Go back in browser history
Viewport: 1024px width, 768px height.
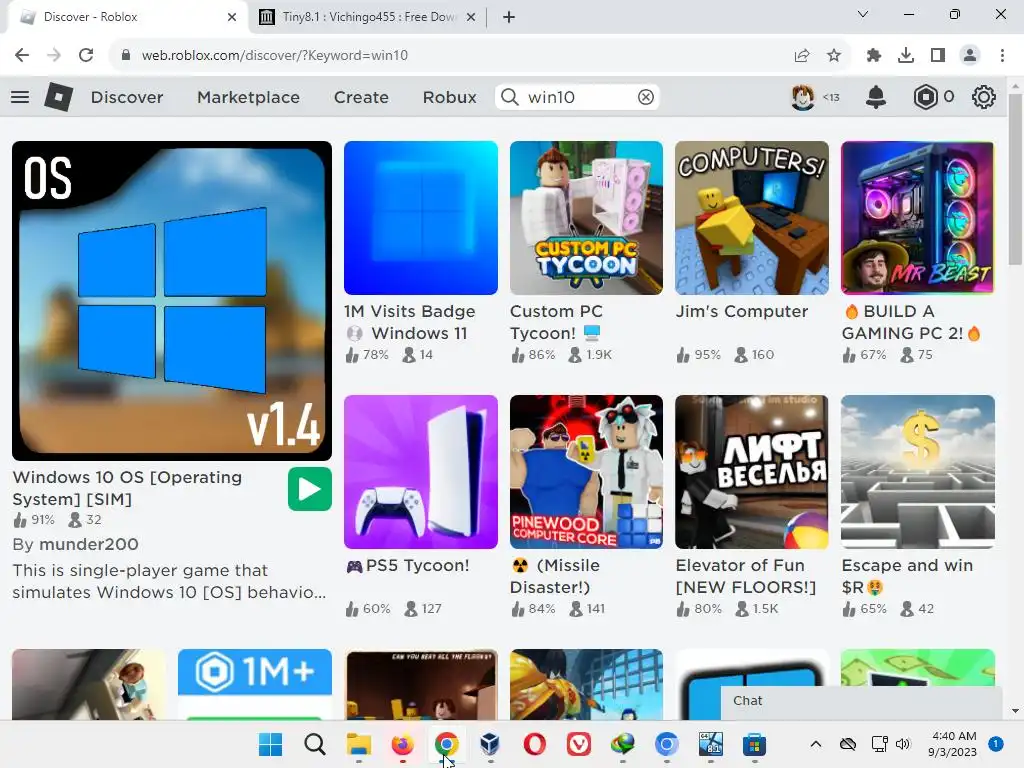pos(22,56)
